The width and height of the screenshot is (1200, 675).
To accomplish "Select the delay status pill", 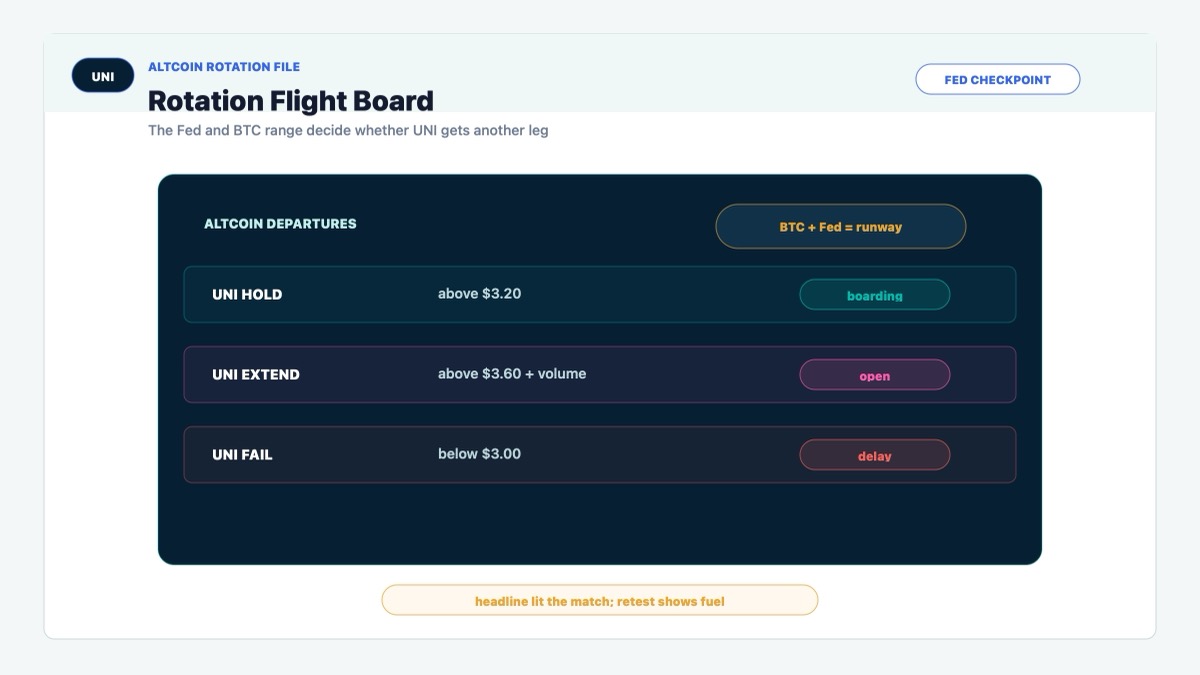I will click(x=874, y=455).
